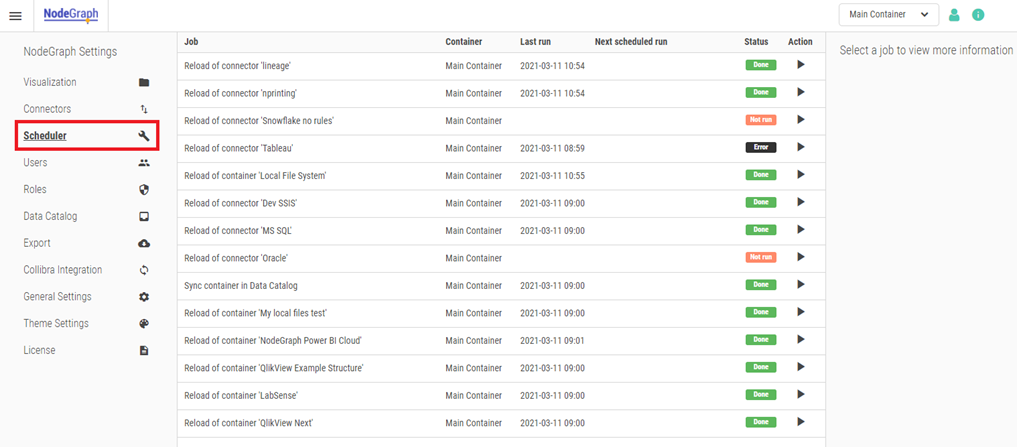Run the 'Oracle' connector reload job

click(x=800, y=257)
